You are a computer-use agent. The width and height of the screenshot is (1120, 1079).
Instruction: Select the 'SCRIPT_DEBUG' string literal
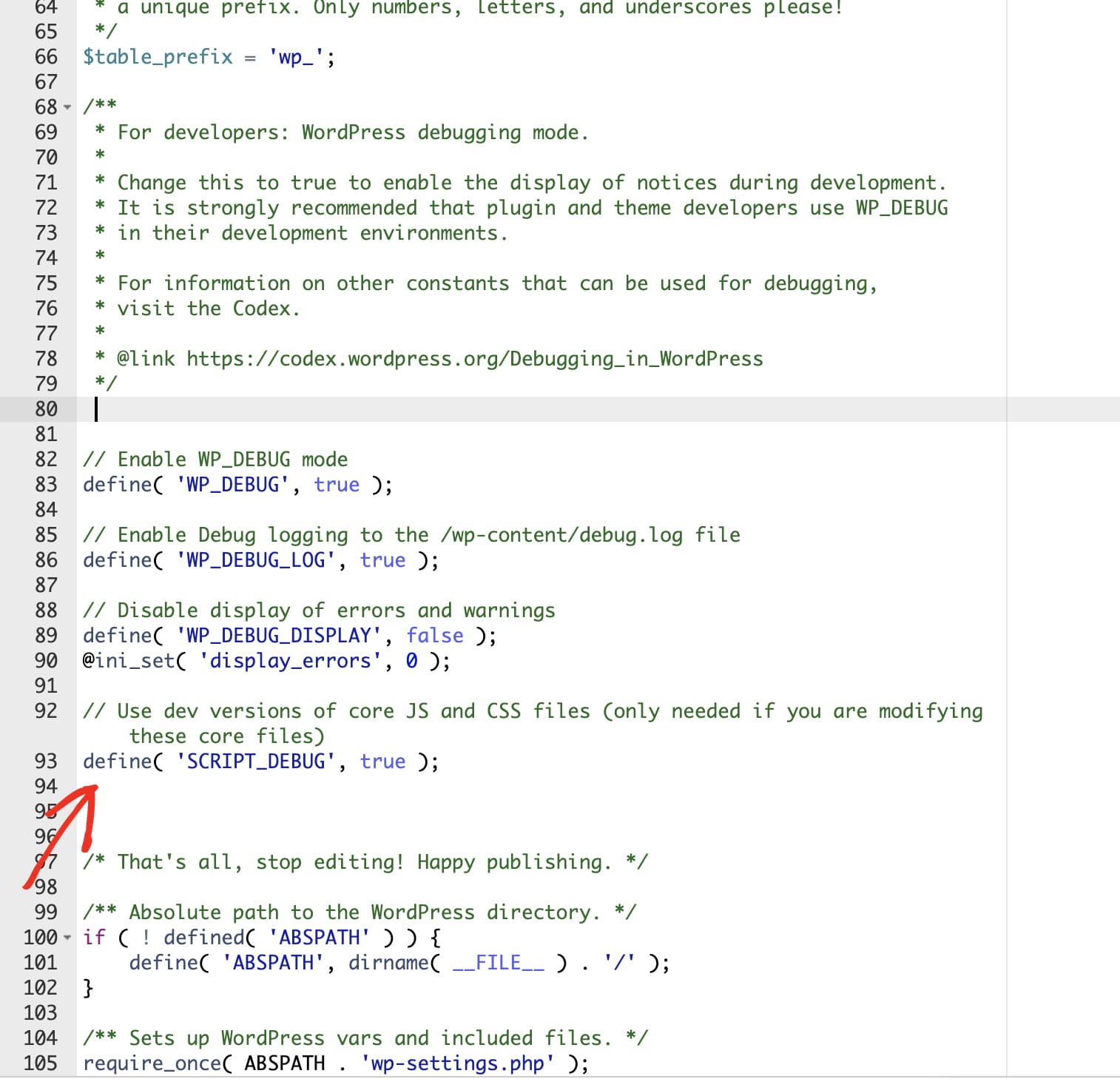255,761
